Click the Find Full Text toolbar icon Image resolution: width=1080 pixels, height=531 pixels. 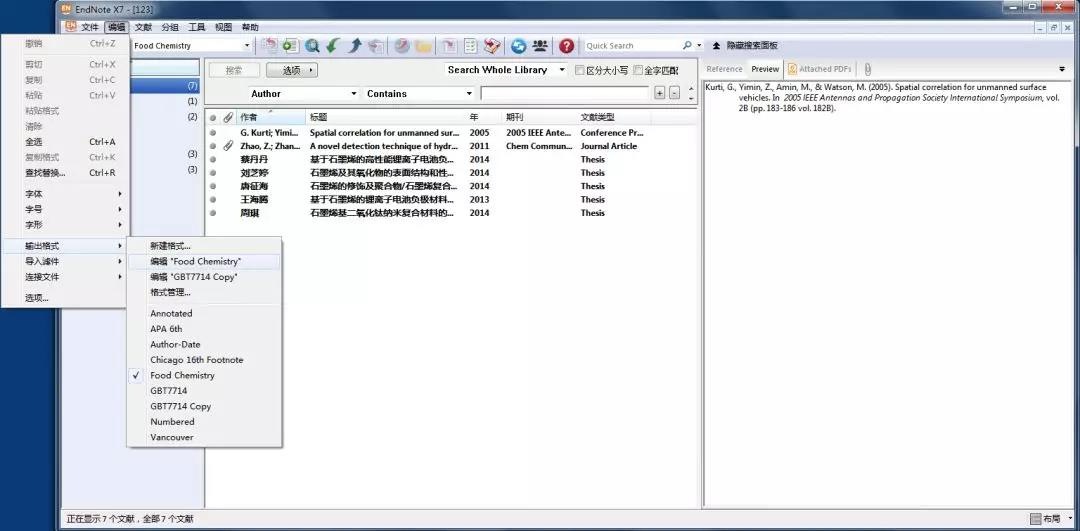[375, 45]
